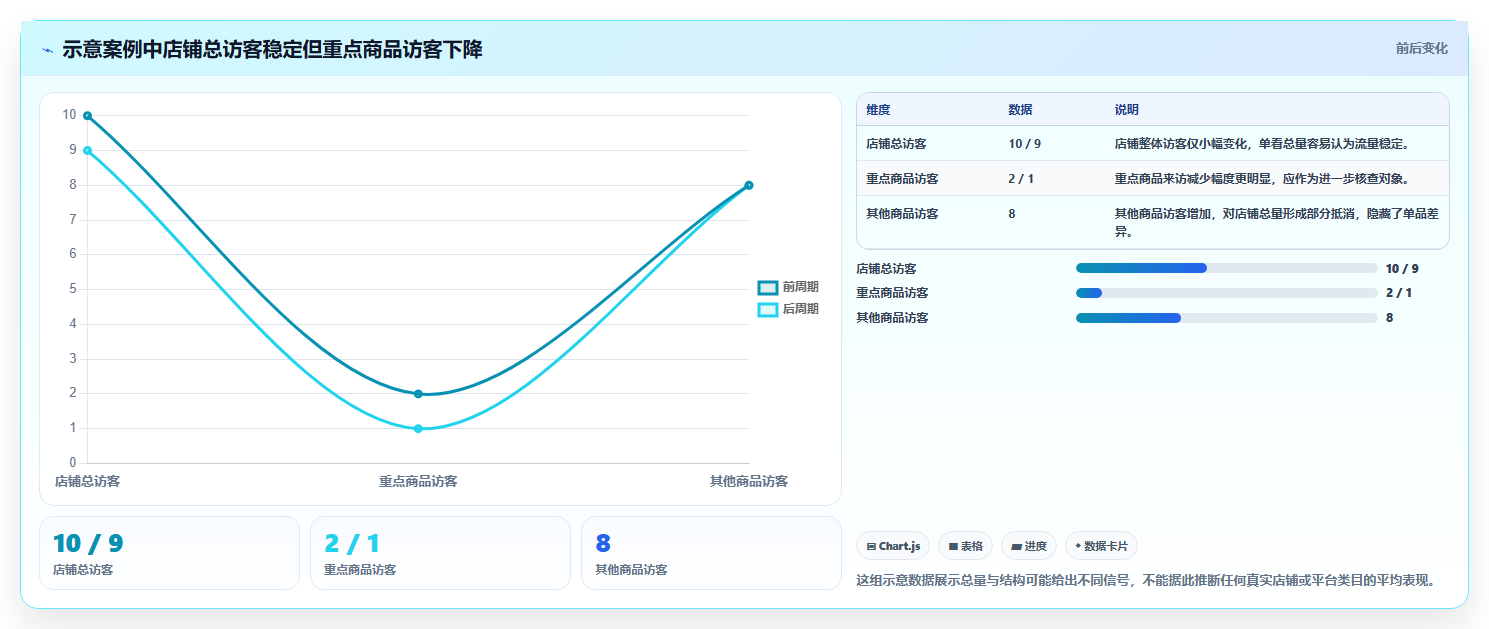The height and width of the screenshot is (629, 1489).
Task: Click the lightning icon beside the title
Action: pos(47,50)
